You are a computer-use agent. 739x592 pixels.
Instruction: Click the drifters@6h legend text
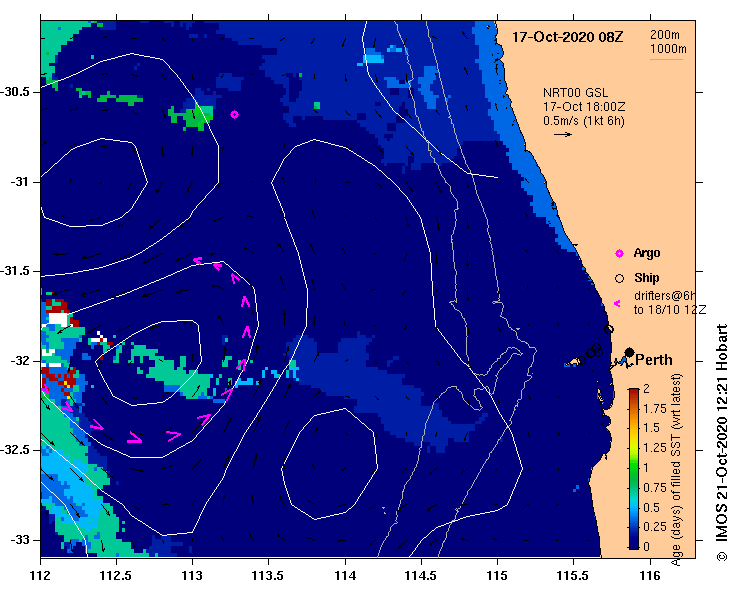pos(665,296)
